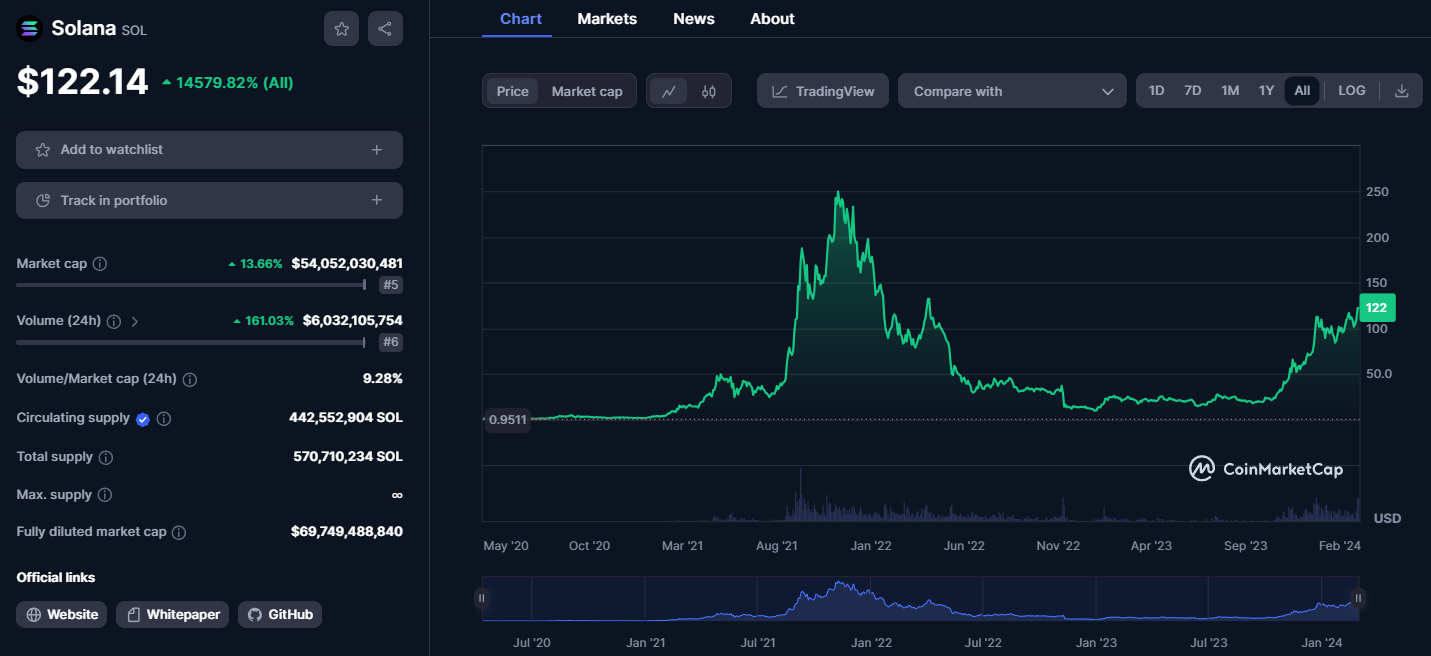Click Add to watchlist button
Viewport: 1431px width, 656px height.
click(209, 150)
